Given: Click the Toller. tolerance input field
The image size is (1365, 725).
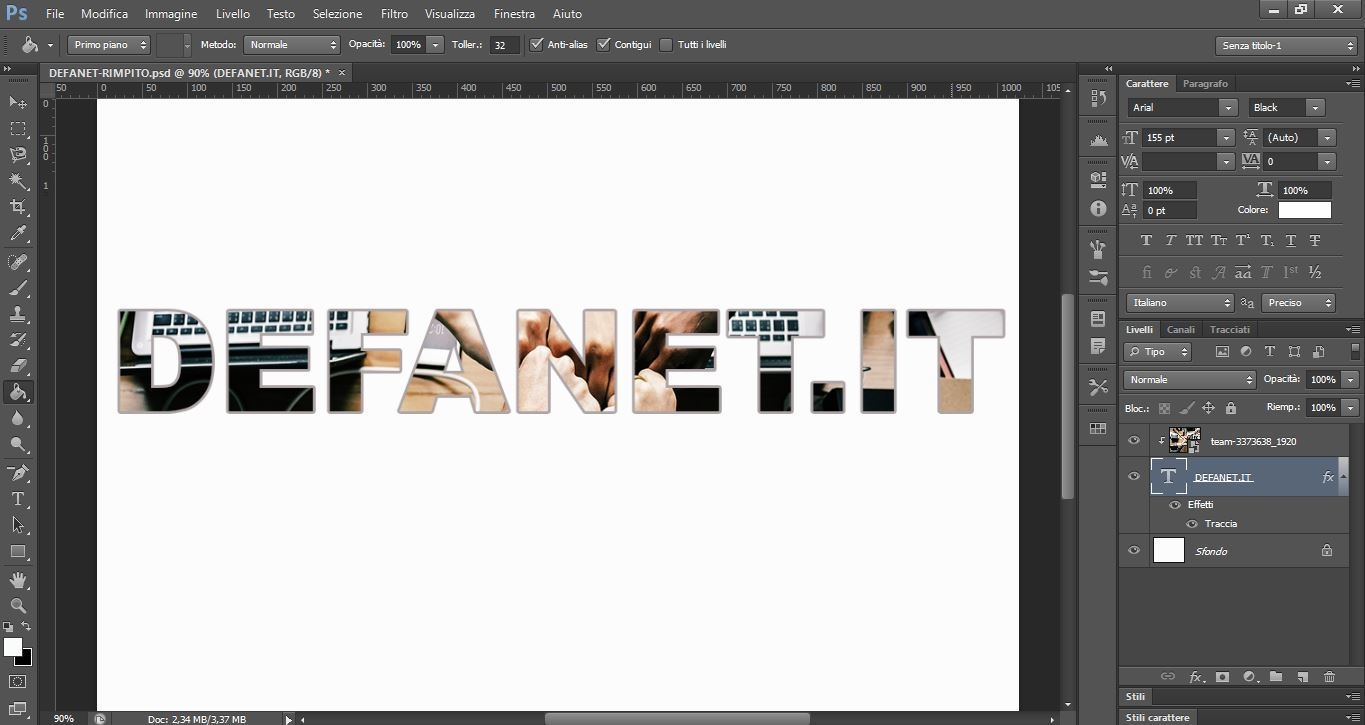Looking at the screenshot, I should [x=504, y=45].
